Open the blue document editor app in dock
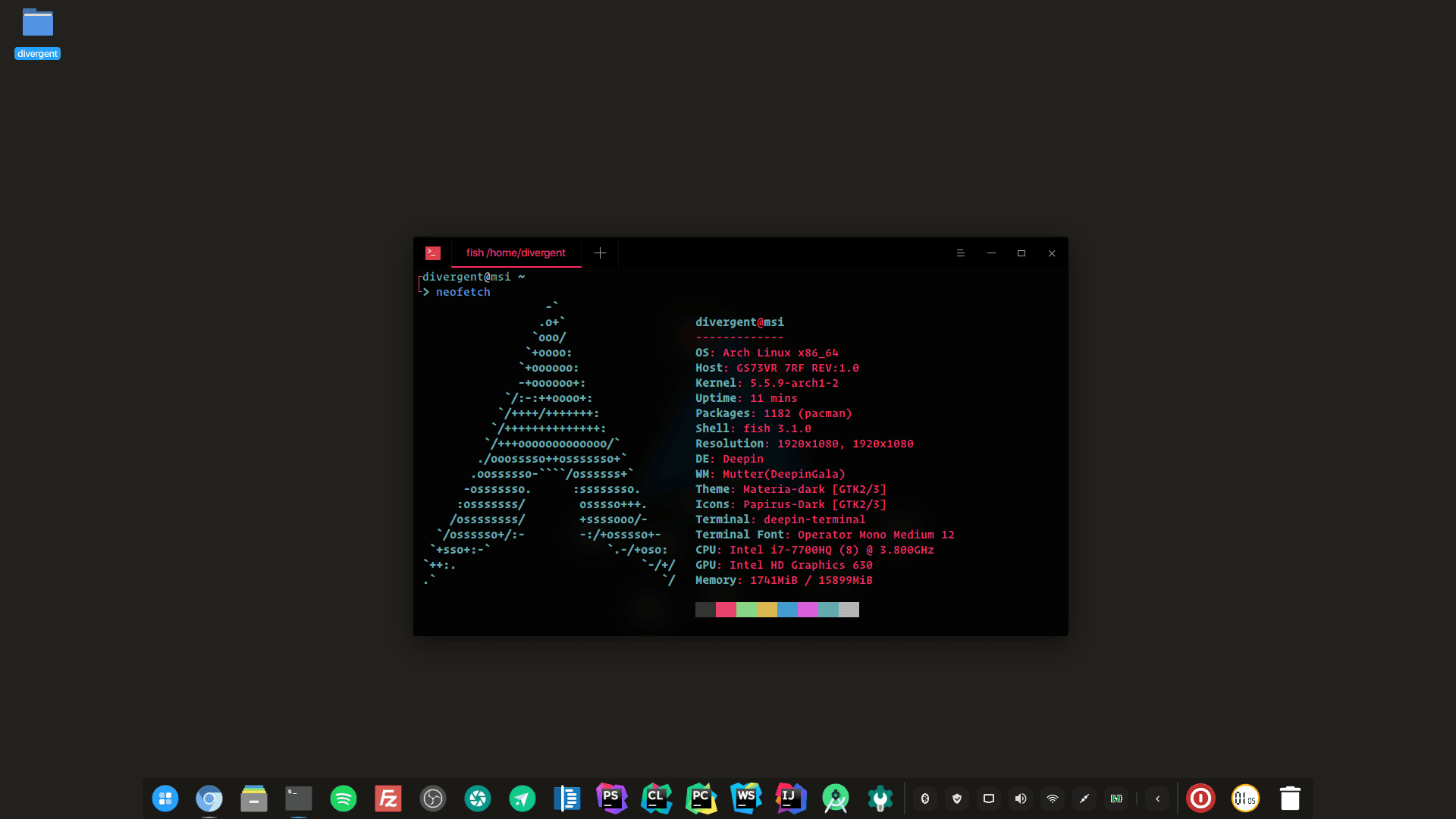The image size is (1456, 819). click(x=567, y=799)
